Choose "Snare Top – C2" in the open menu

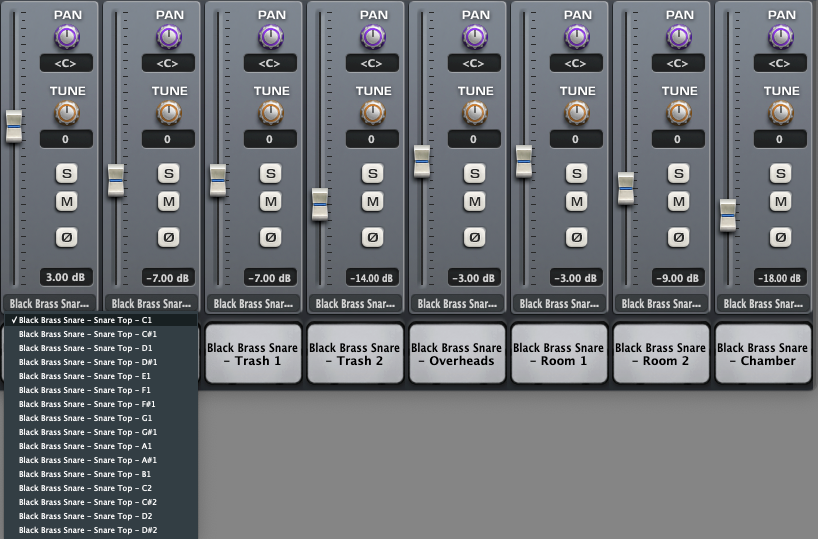[x=86, y=488]
